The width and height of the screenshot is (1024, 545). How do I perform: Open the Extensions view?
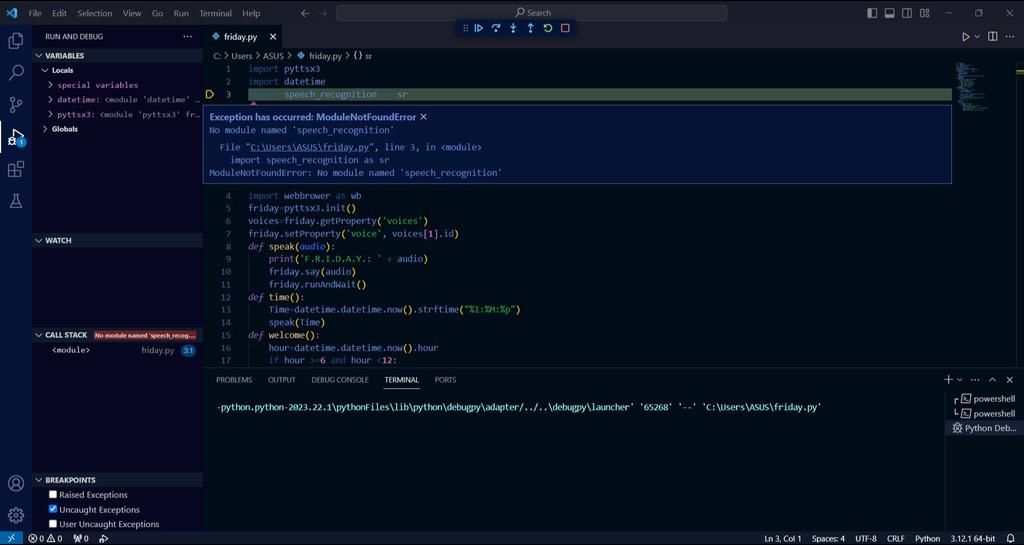(16, 169)
